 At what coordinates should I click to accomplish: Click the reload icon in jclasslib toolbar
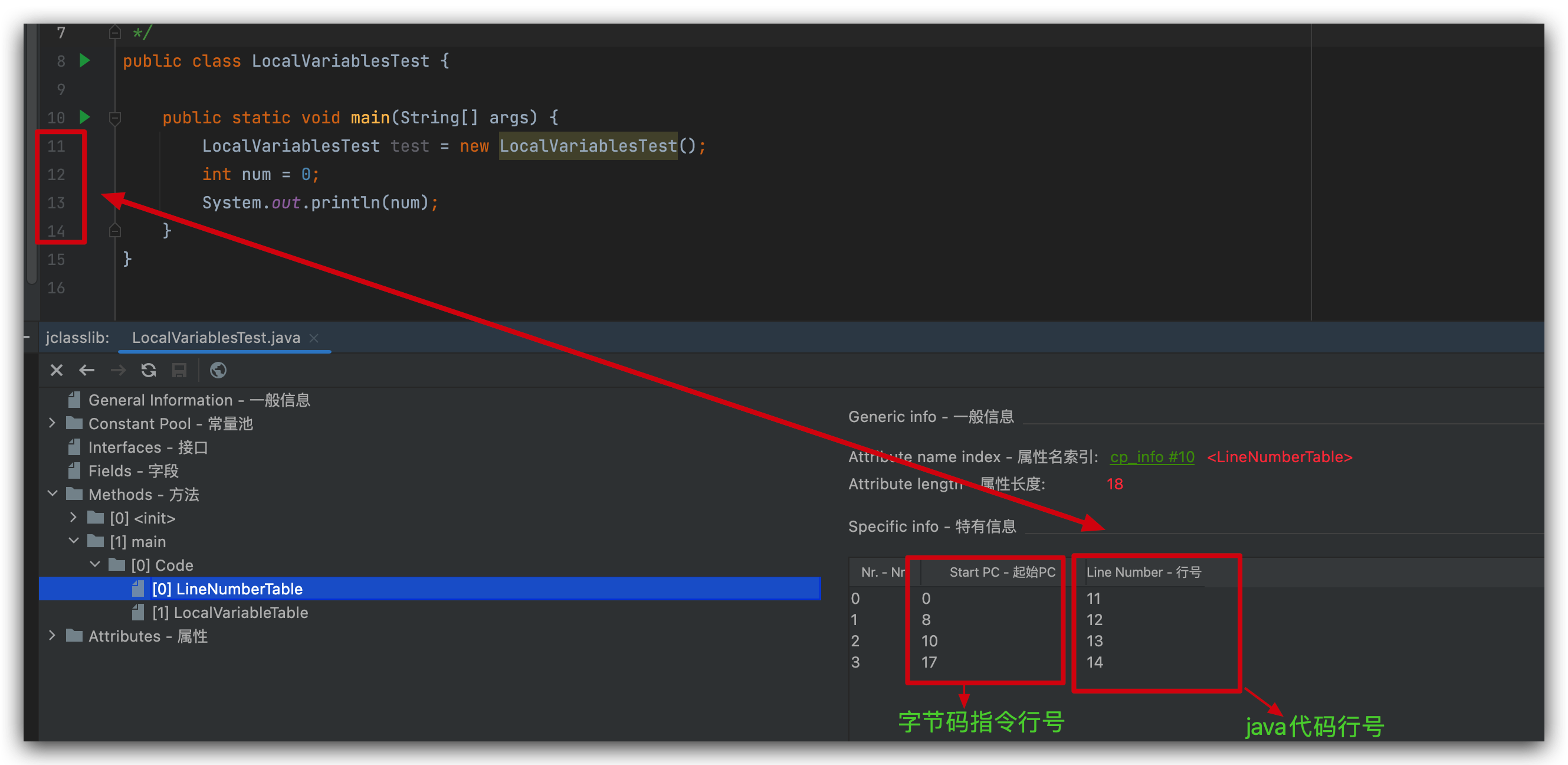coord(149,370)
